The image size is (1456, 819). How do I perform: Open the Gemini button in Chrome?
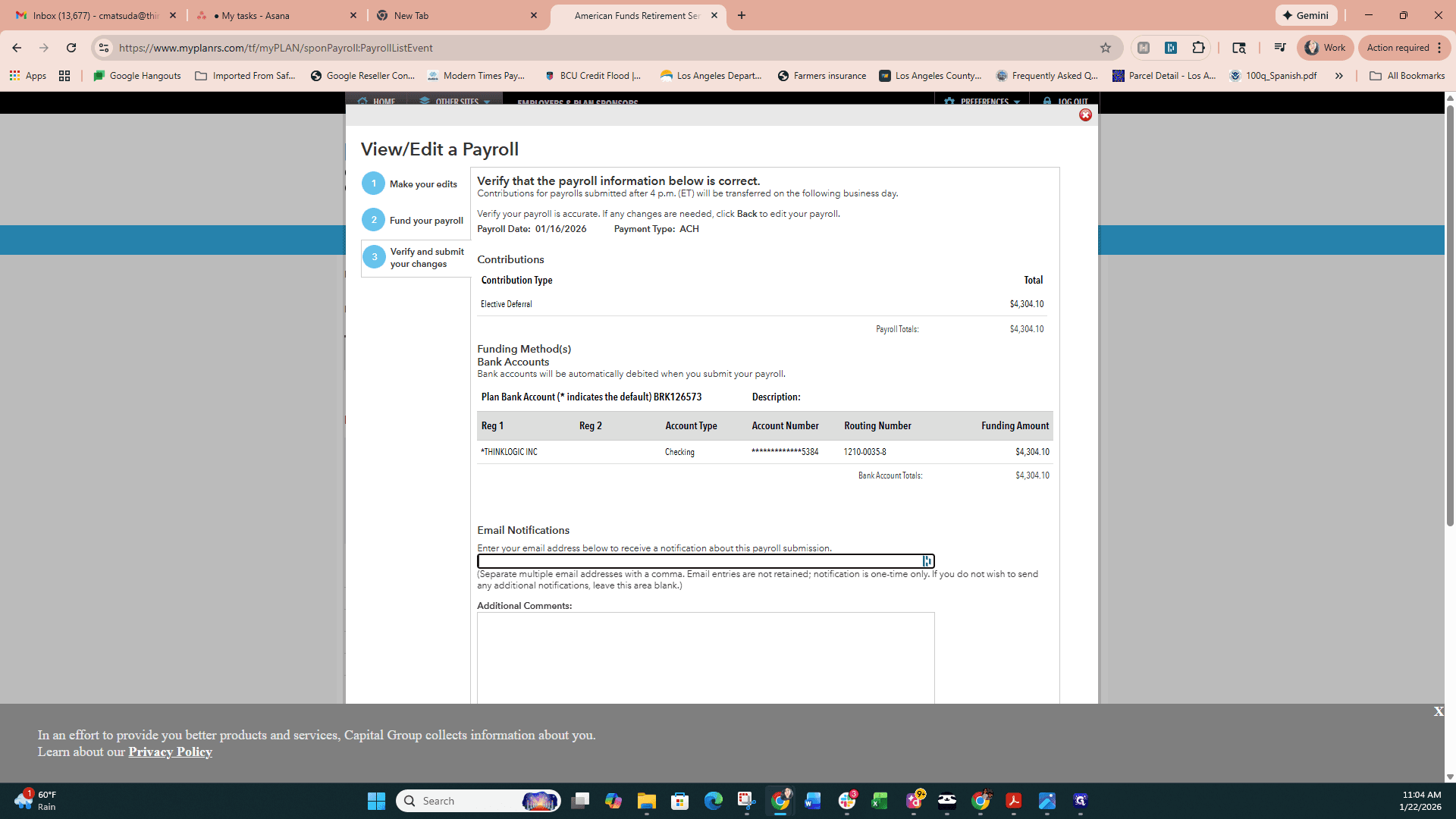(x=1306, y=15)
